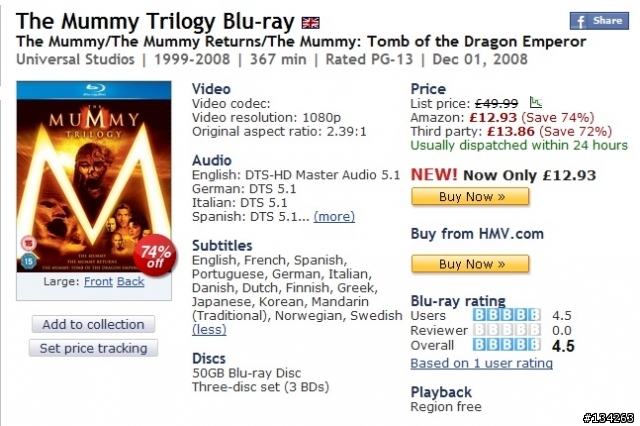
Task: Collapse subtitles list with less link
Action: point(209,329)
